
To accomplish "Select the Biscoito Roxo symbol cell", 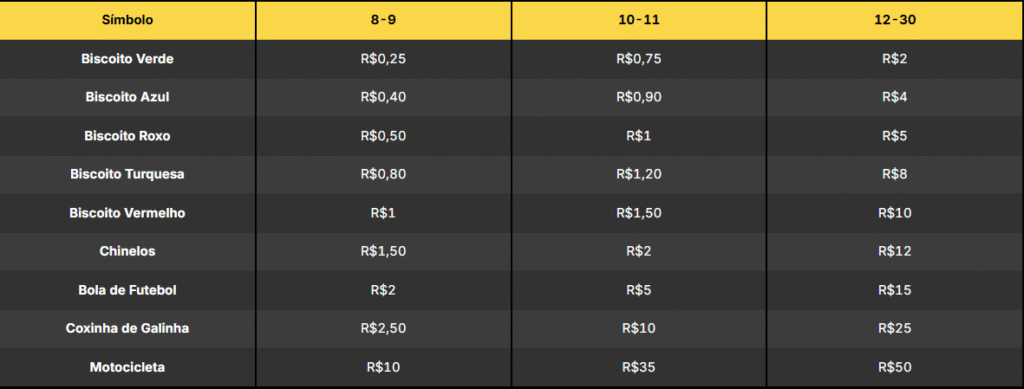I will [x=127, y=136].
